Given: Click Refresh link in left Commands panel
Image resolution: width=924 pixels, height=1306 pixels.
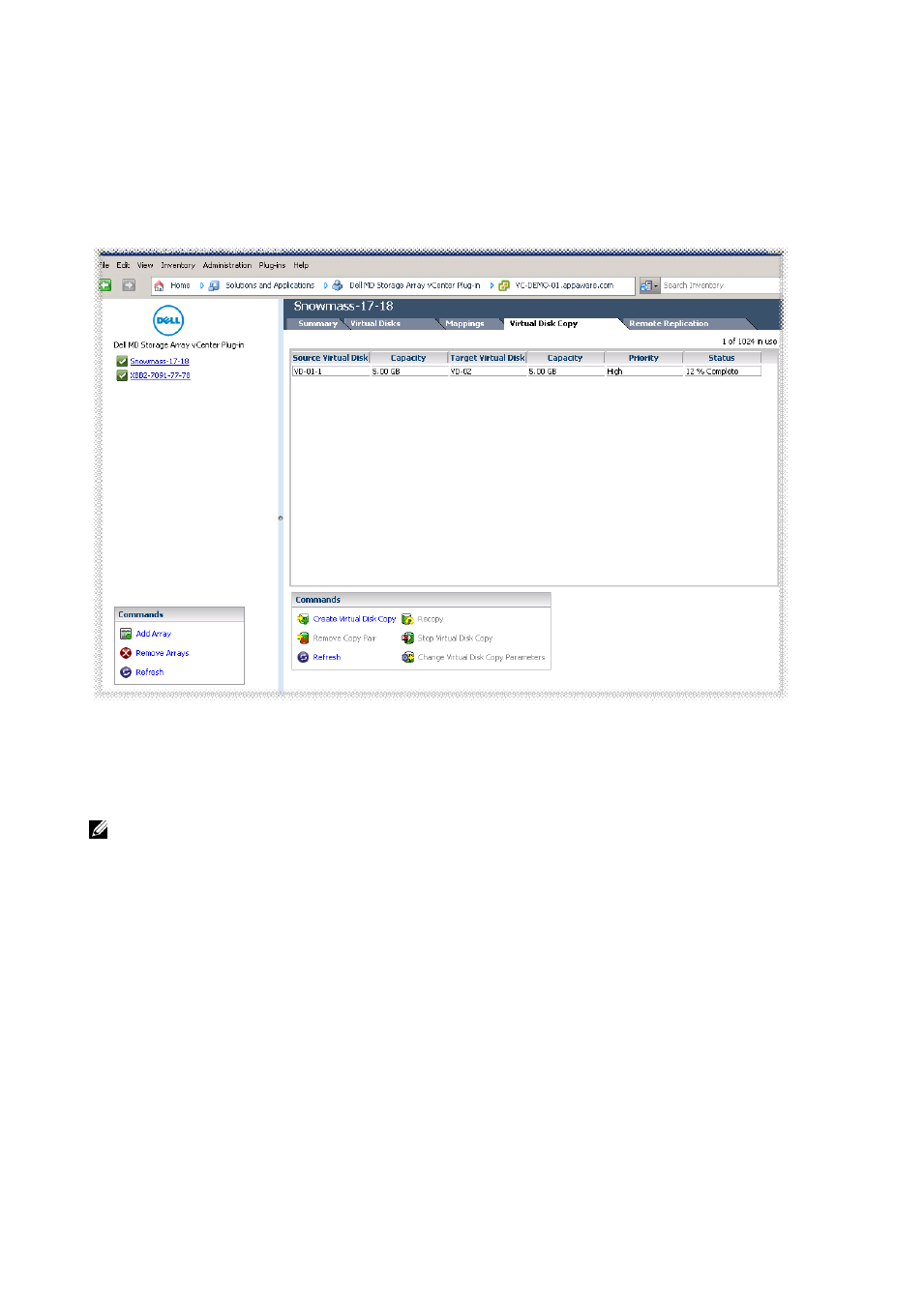Looking at the screenshot, I should click(x=150, y=672).
